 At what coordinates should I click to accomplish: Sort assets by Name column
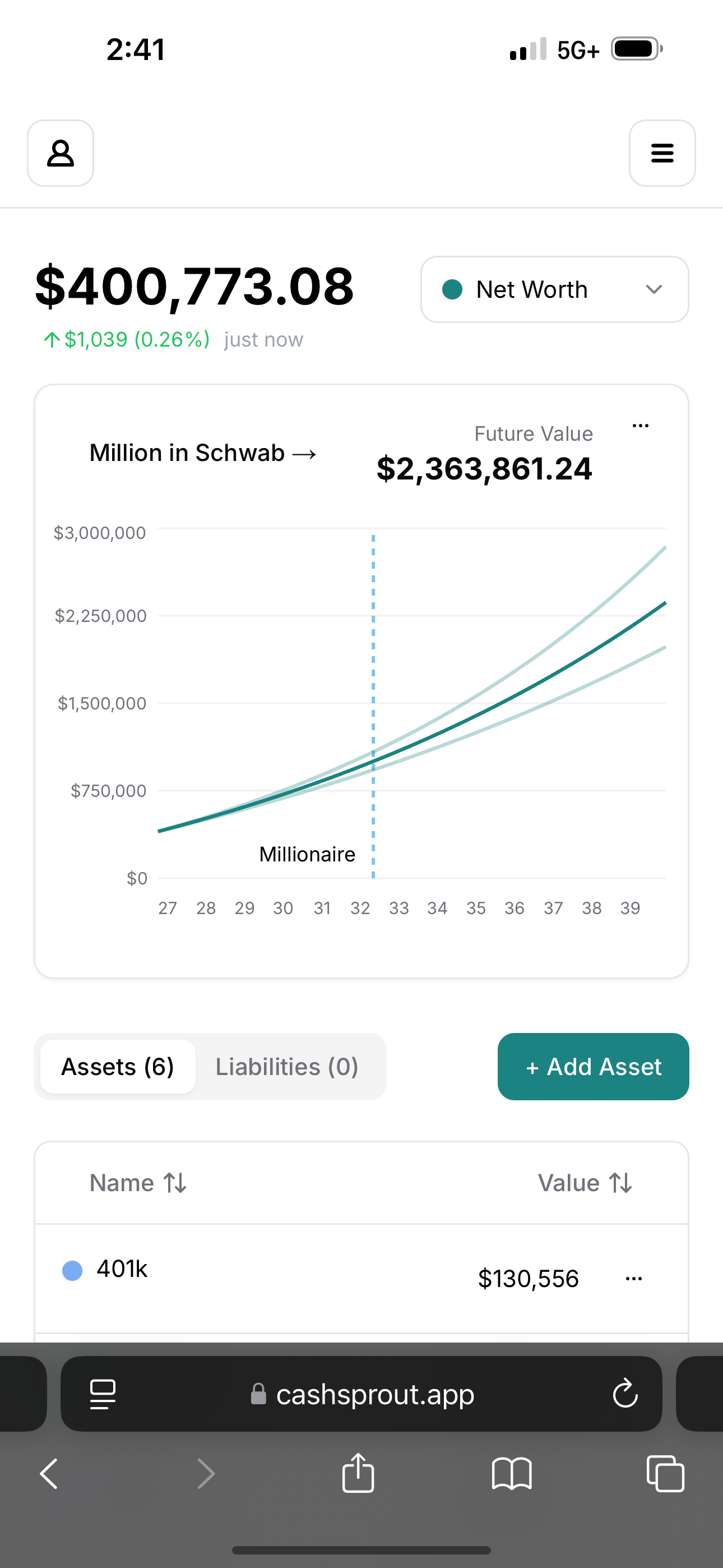pyautogui.click(x=138, y=1183)
